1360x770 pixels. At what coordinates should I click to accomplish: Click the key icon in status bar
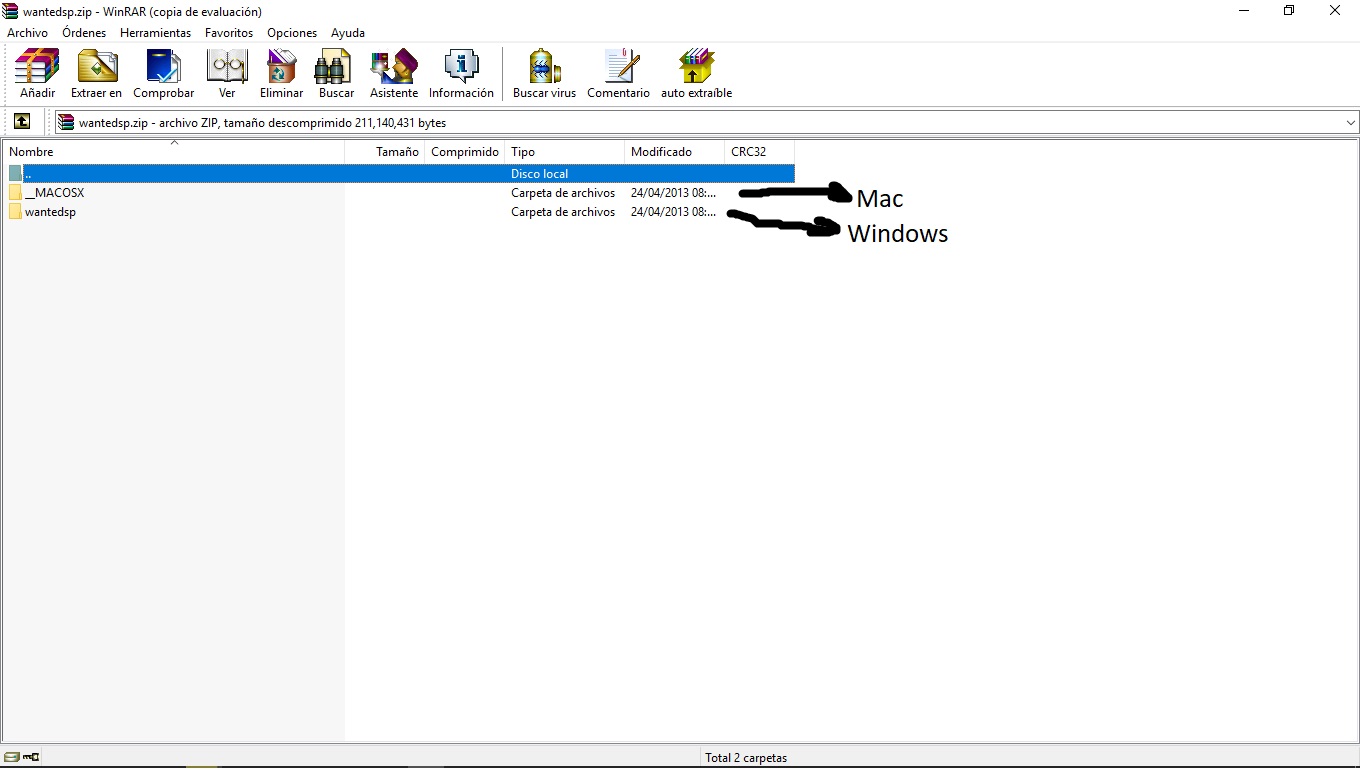[x=31, y=757]
